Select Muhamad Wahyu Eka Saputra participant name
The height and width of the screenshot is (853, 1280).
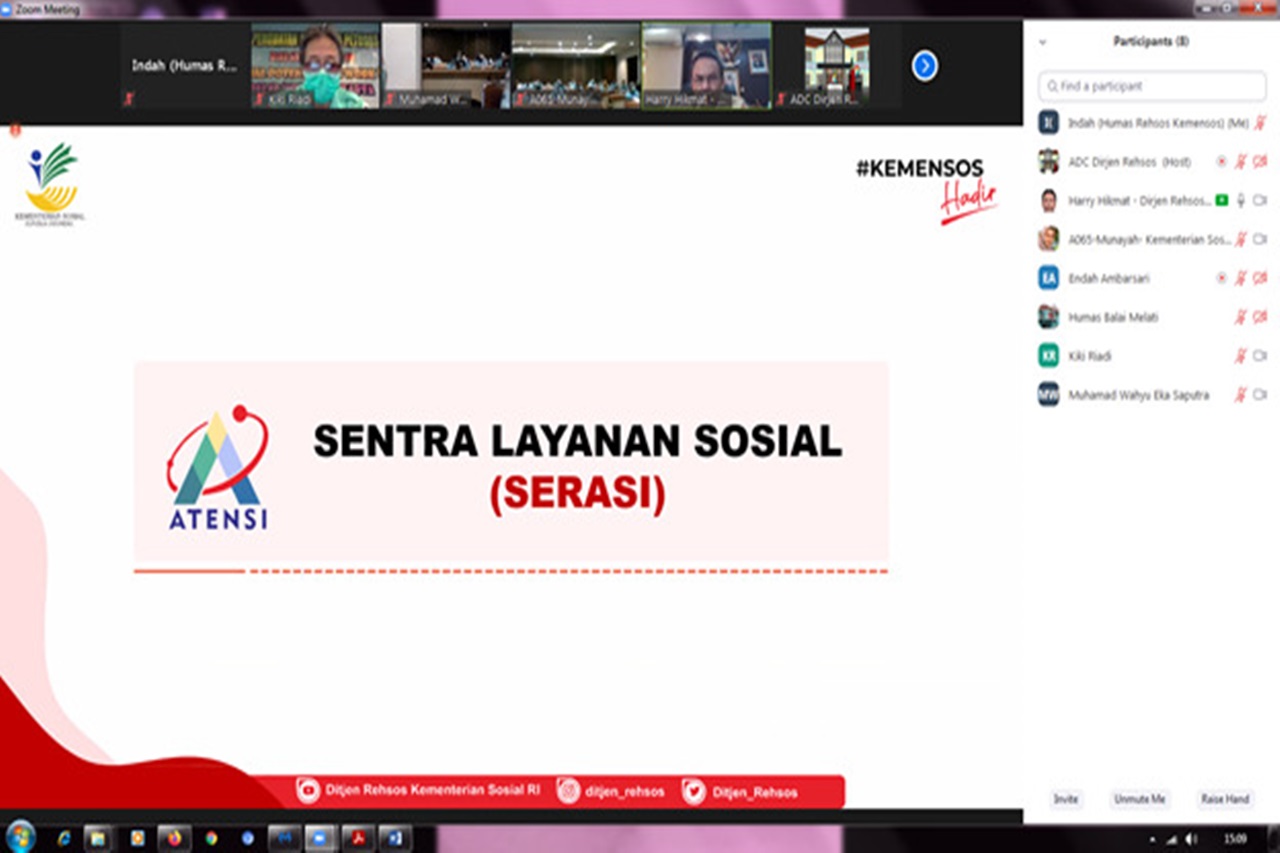click(1138, 395)
